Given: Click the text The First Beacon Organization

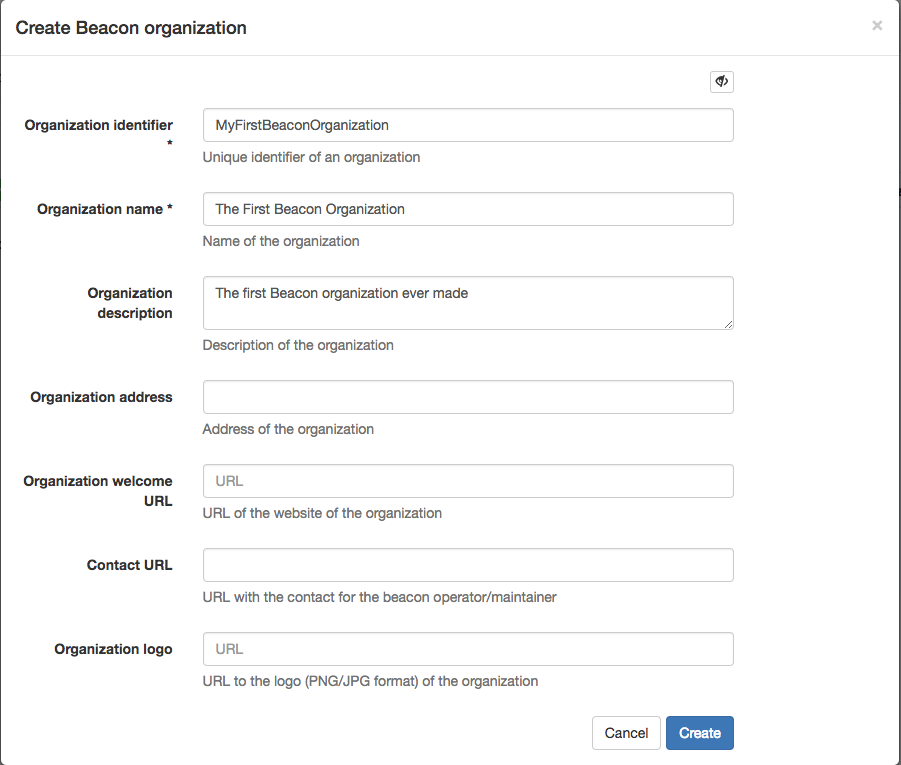Looking at the screenshot, I should tap(305, 209).
